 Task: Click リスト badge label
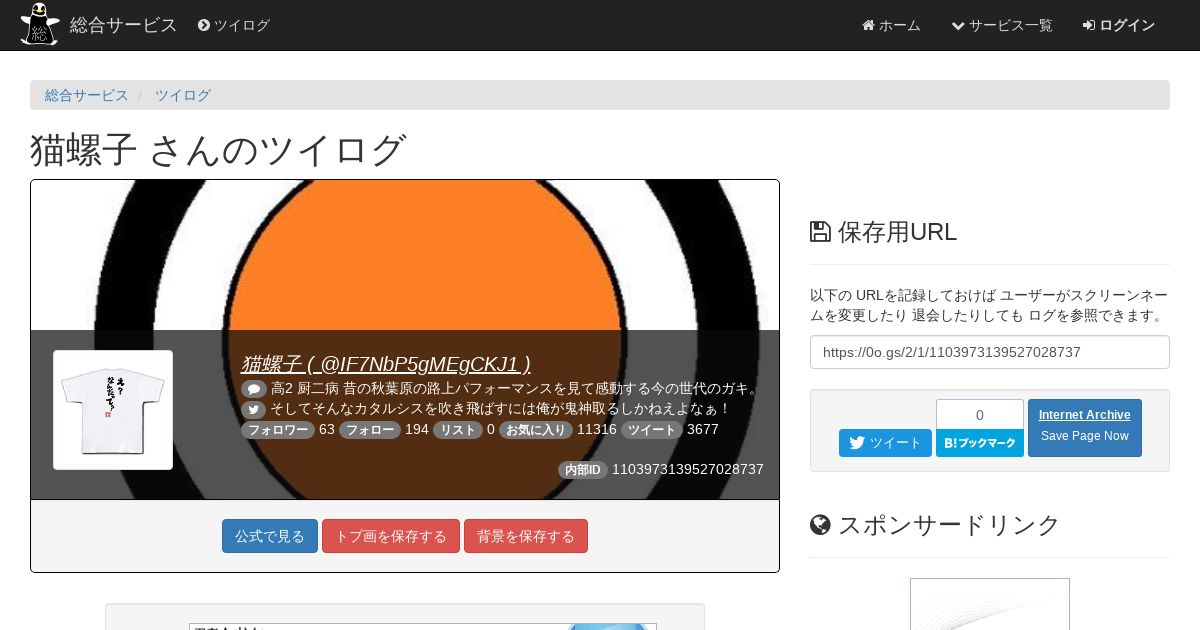click(458, 430)
